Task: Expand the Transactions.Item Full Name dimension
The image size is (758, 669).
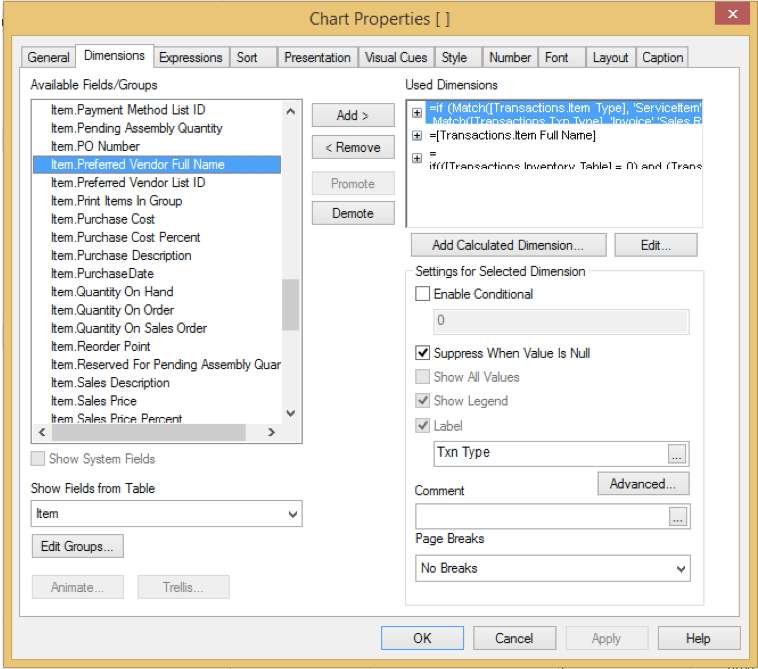Action: click(x=417, y=136)
